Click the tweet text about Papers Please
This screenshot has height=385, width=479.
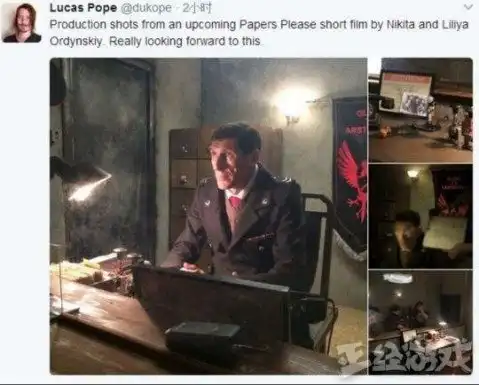click(259, 33)
